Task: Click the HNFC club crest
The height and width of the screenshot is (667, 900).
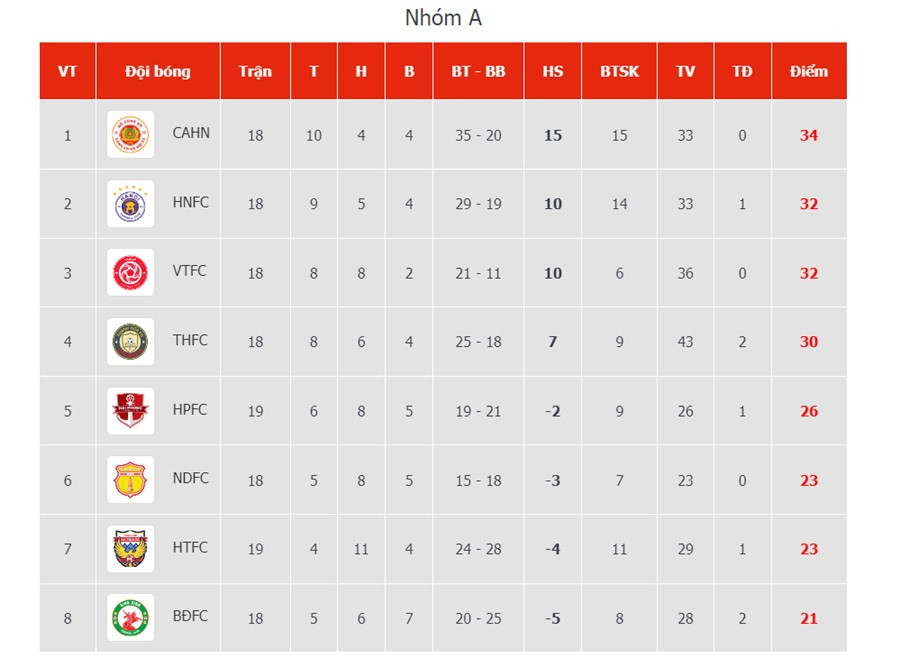Action: pos(131,204)
